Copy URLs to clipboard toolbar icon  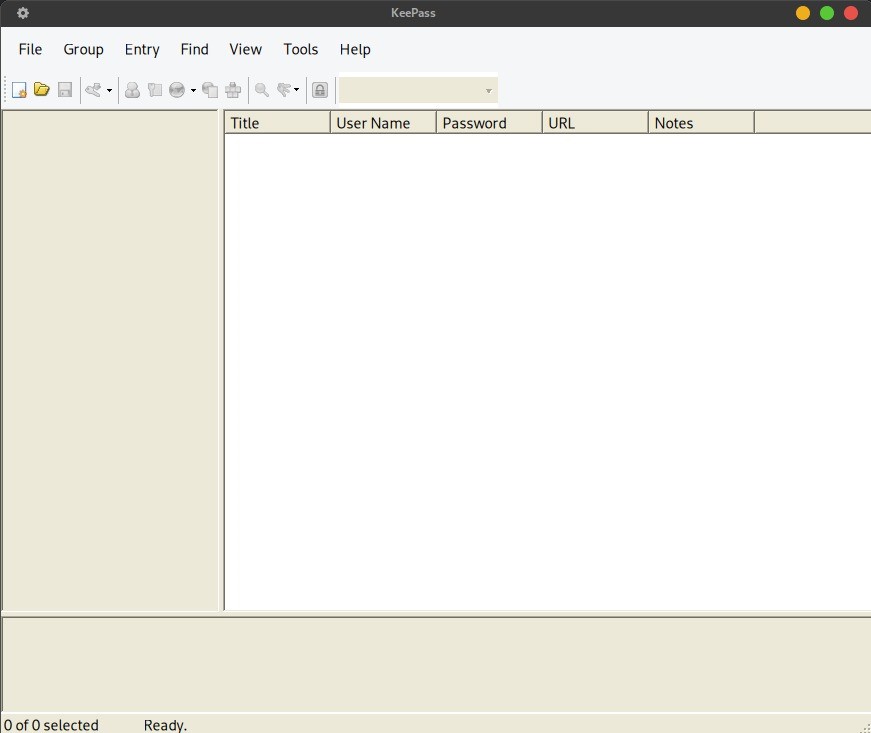pos(210,90)
